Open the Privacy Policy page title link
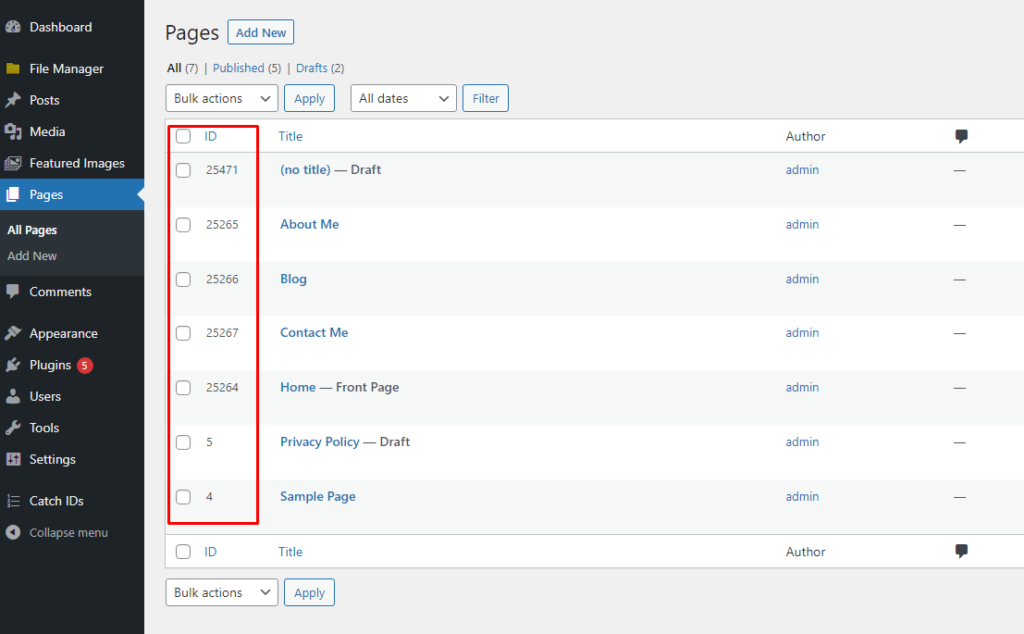This screenshot has width=1024, height=634. coord(320,441)
